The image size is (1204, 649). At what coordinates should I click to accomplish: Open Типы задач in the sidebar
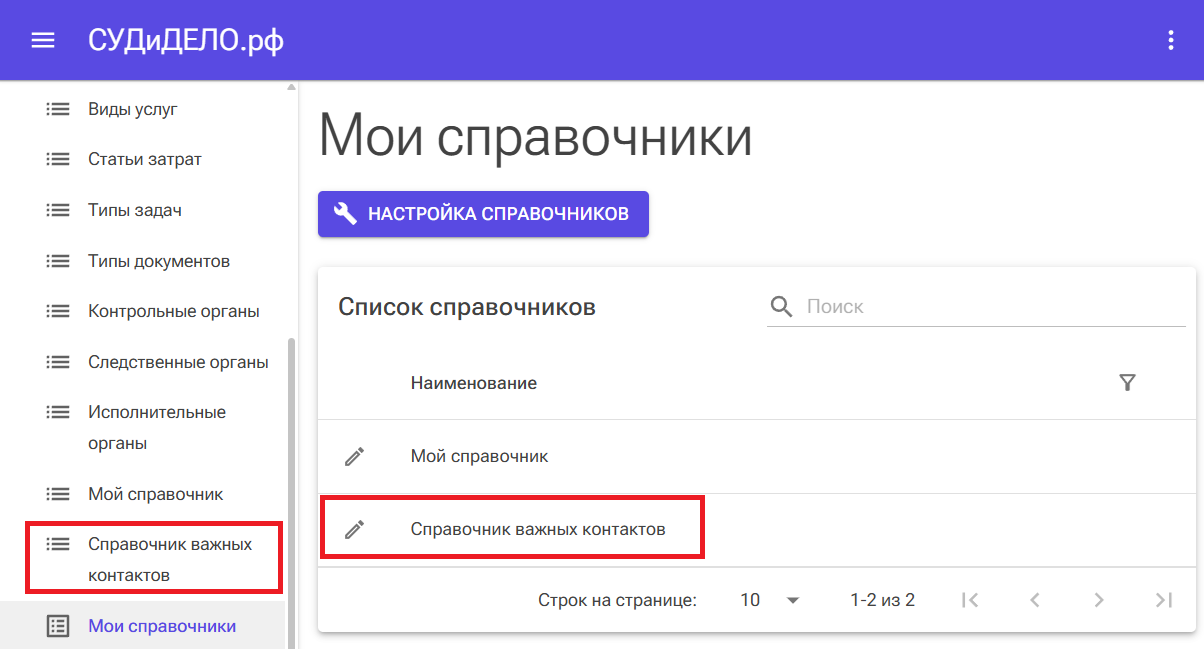[134, 211]
